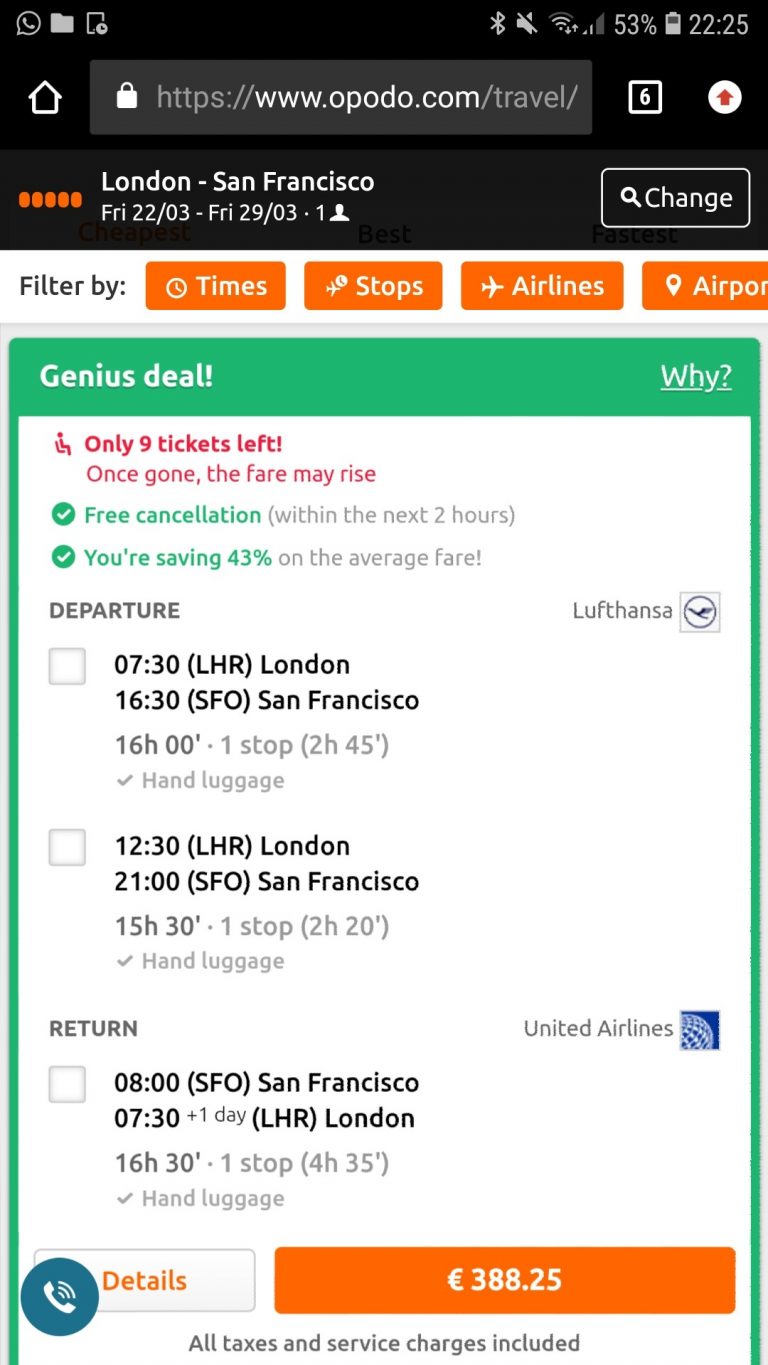
Task: Tap the red upload arrow browser icon
Action: click(724, 97)
